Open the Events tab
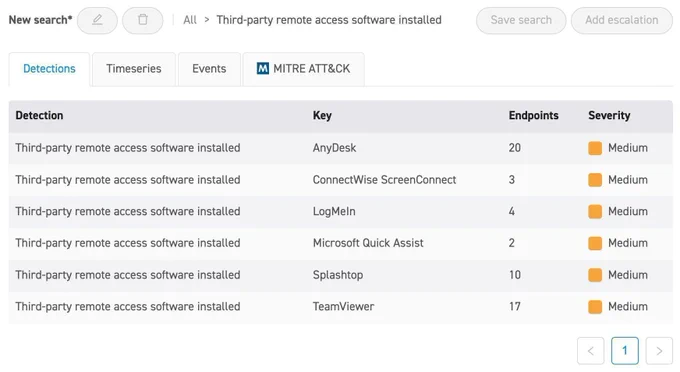 point(209,69)
